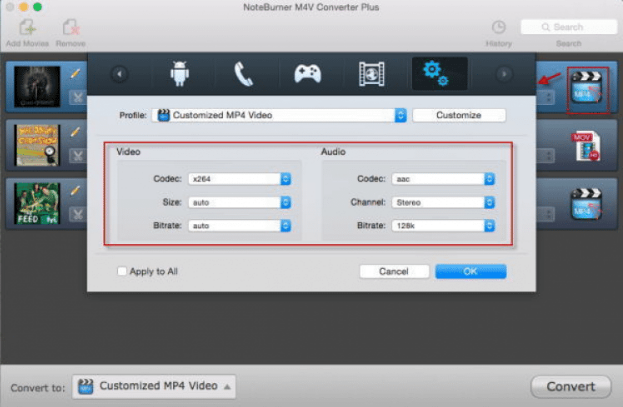Screen dimensions: 623x407
Task: Open the Video Codec x264 dropdown
Action: 240,179
